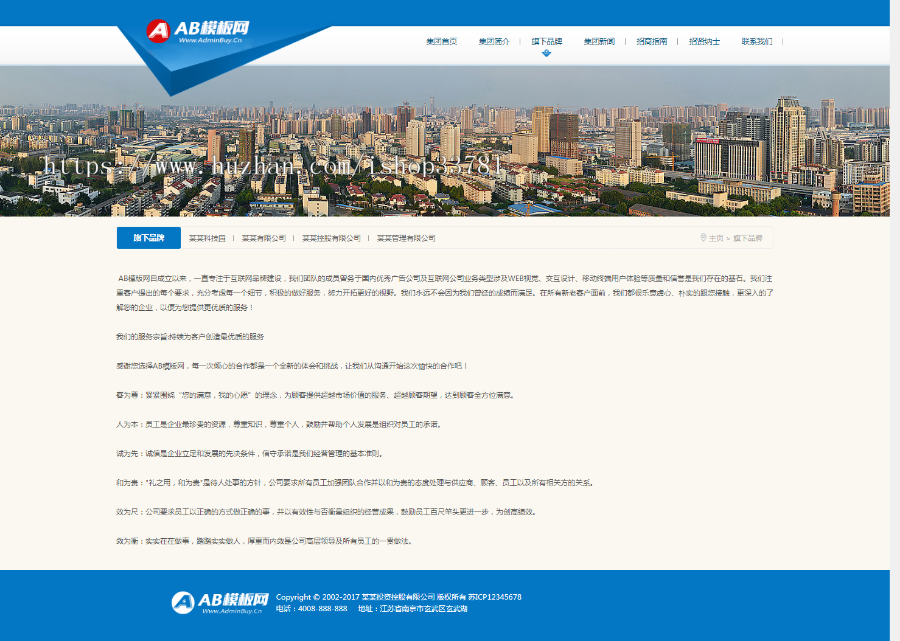Open the 招商指南 navigation menu item
Viewport: 900px width, 641px height.
[x=651, y=42]
